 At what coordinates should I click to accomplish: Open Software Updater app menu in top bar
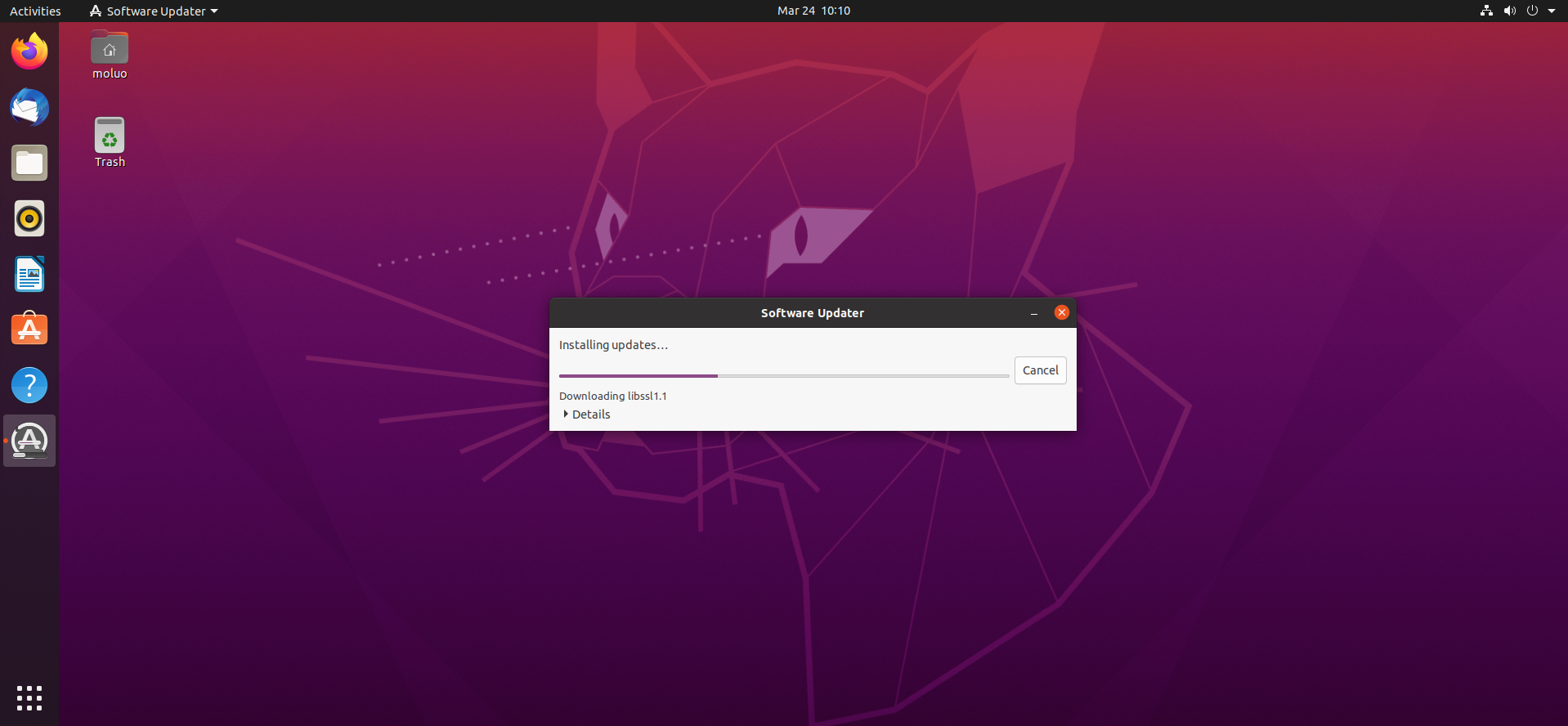(x=154, y=11)
